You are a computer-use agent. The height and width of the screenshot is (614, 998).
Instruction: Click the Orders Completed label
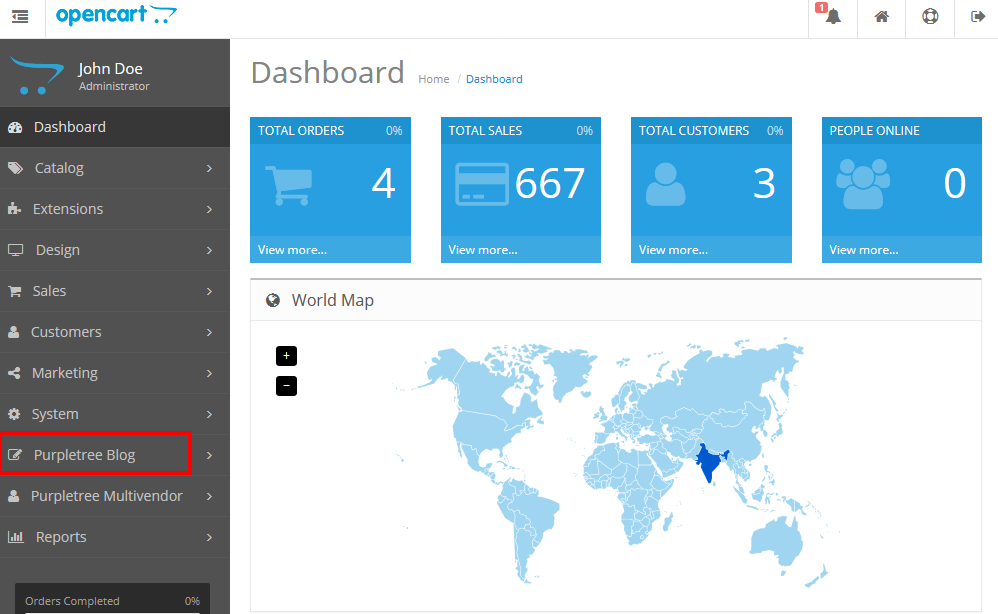(72, 601)
